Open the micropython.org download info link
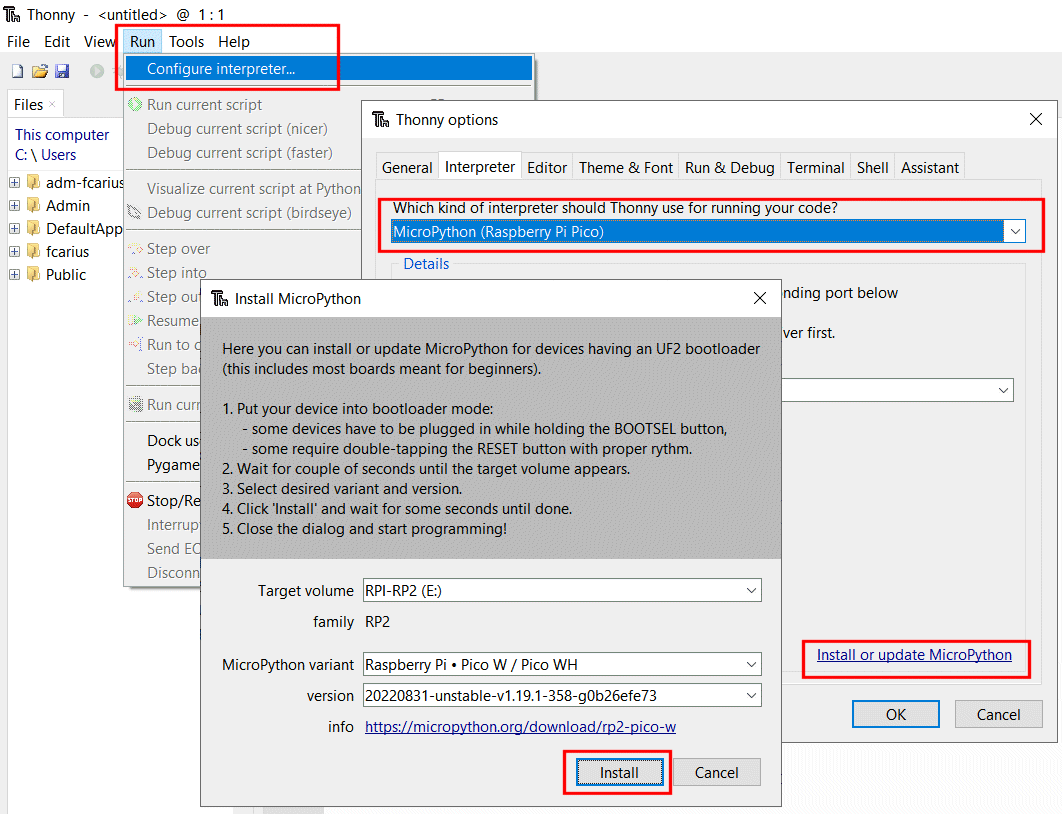The width and height of the screenshot is (1062, 814). [x=520, y=727]
